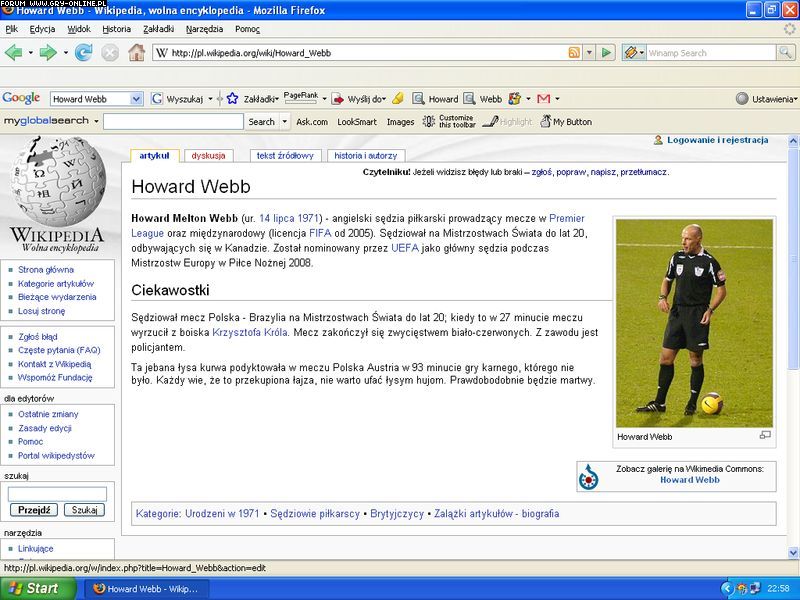Click the green Go arrow beside the address bar
Viewport: 800px width, 600px height.
pos(606,53)
